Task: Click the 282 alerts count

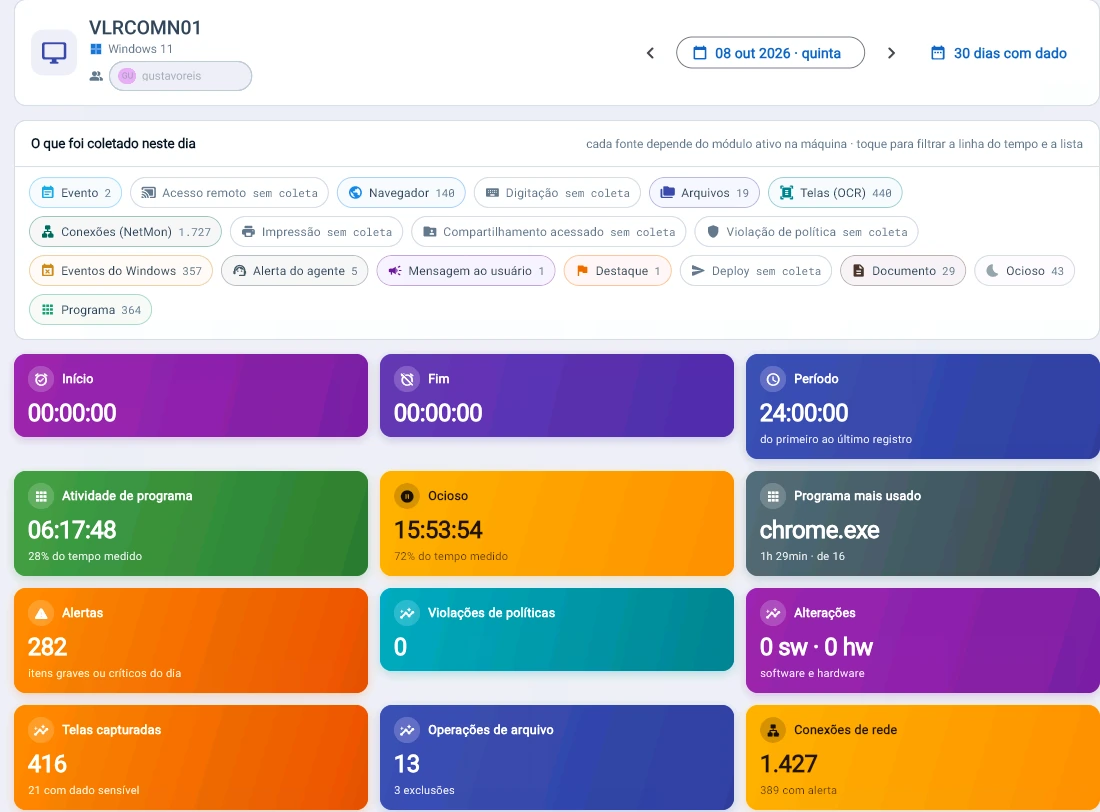Action: 48,647
